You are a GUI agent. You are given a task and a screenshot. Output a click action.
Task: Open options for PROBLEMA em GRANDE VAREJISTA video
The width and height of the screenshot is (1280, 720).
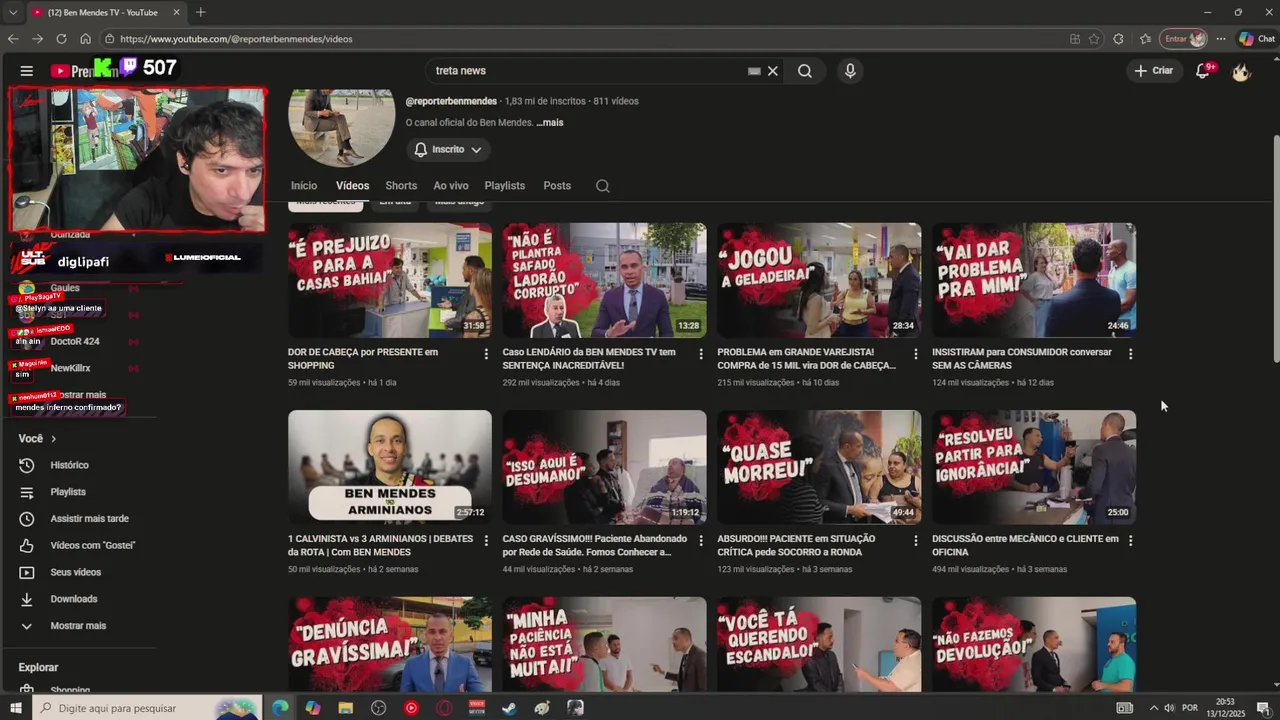pos(916,354)
